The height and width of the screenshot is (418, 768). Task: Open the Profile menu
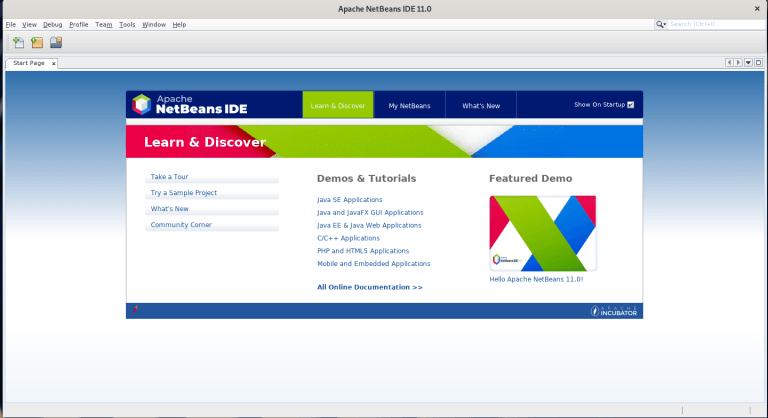(78, 25)
